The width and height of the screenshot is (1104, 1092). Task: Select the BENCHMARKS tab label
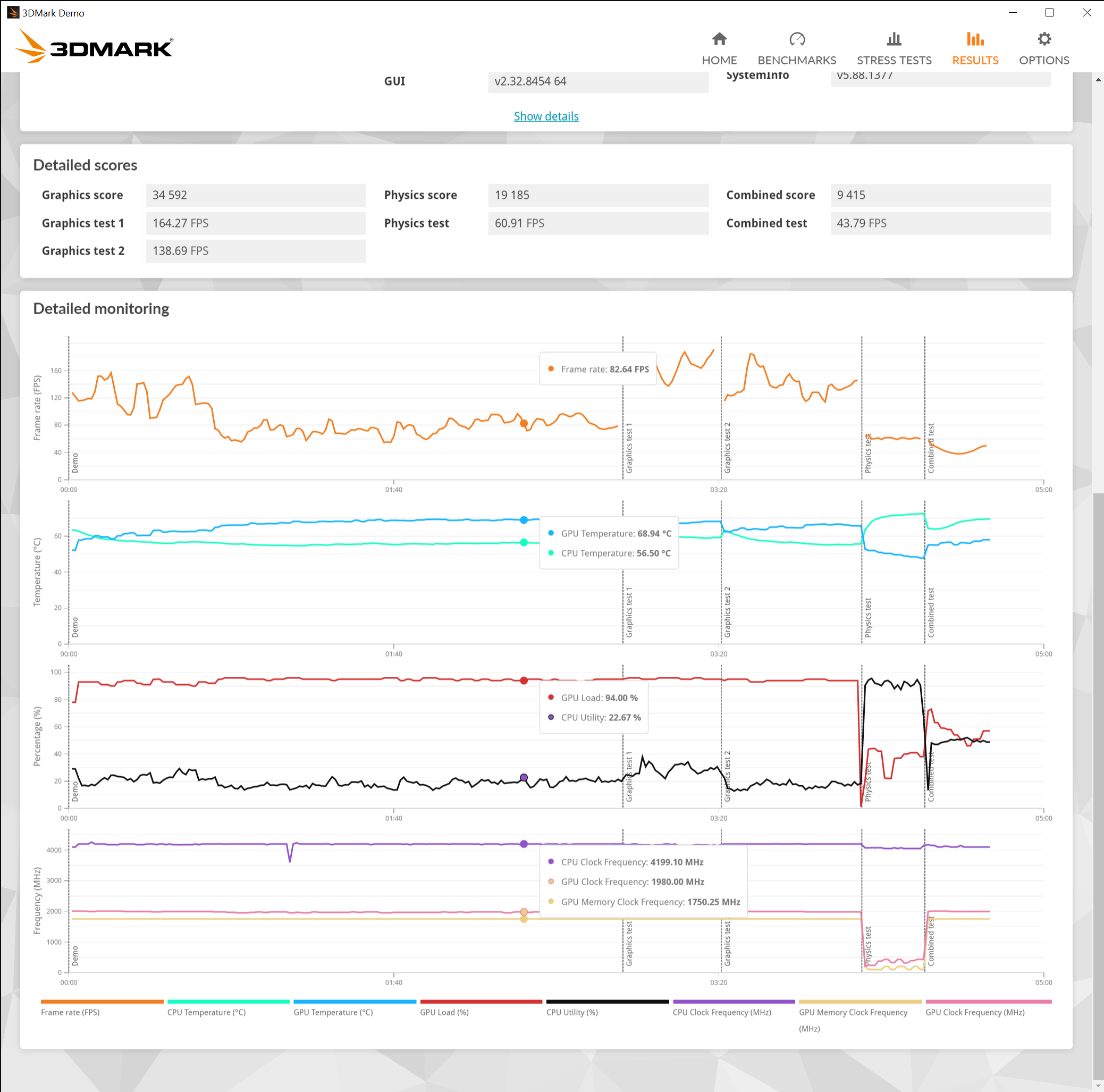pyautogui.click(x=797, y=60)
